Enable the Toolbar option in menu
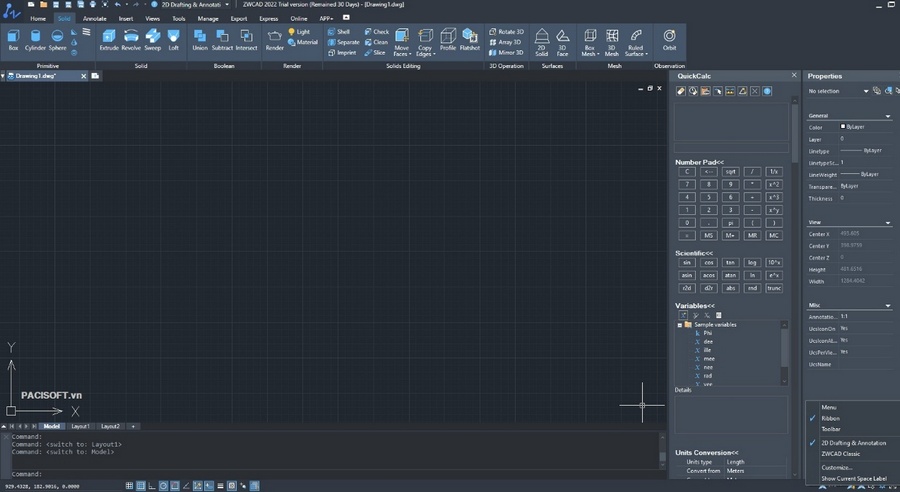Screen dimensions: 900x492 (831, 429)
